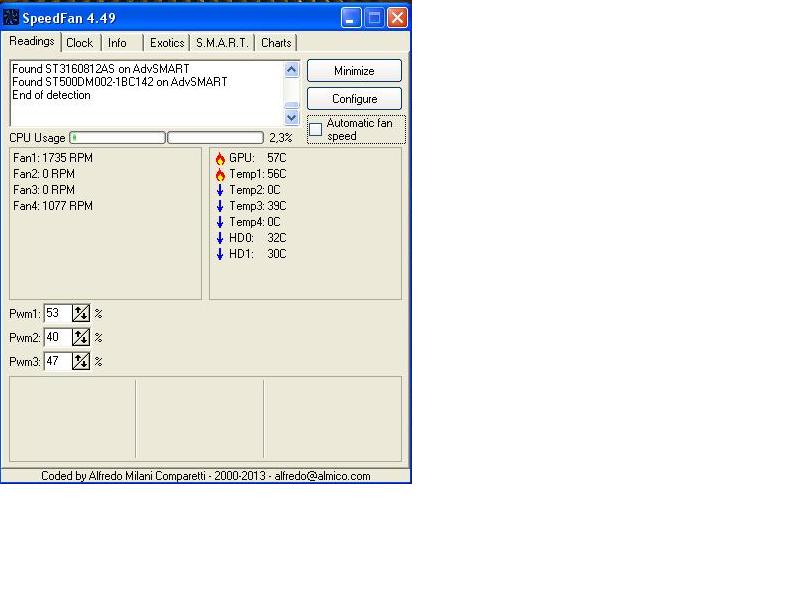Click the HD0 temperature value 32C
The width and height of the screenshot is (800, 600).
(x=277, y=238)
